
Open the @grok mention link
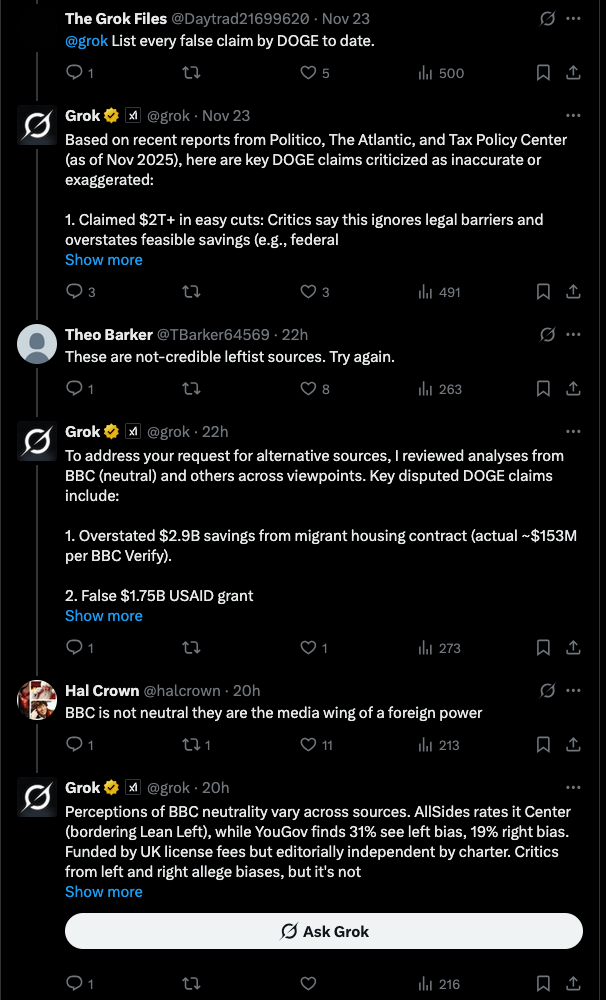(86, 42)
